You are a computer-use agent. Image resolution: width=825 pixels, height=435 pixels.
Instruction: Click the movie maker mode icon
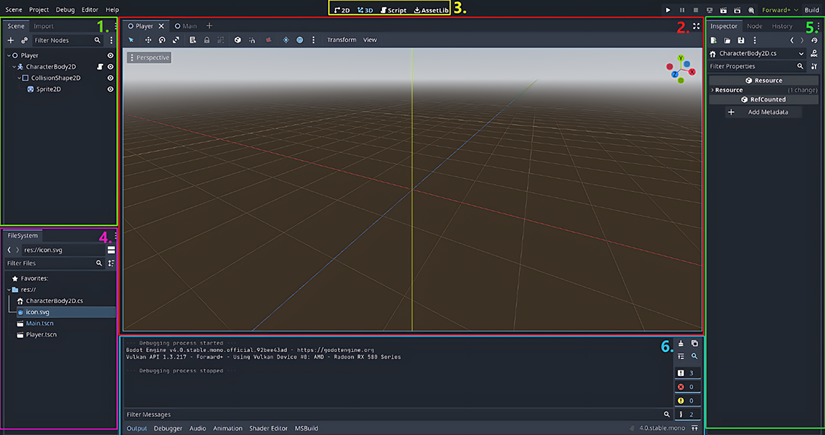tap(751, 10)
